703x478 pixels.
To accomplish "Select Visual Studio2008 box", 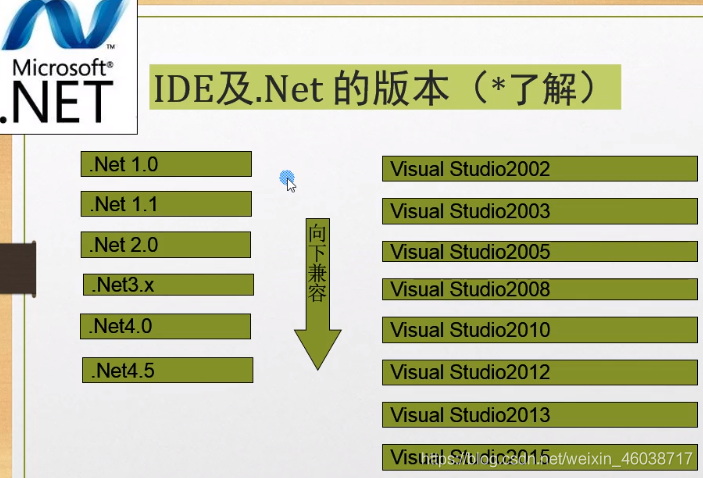I will (x=540, y=289).
